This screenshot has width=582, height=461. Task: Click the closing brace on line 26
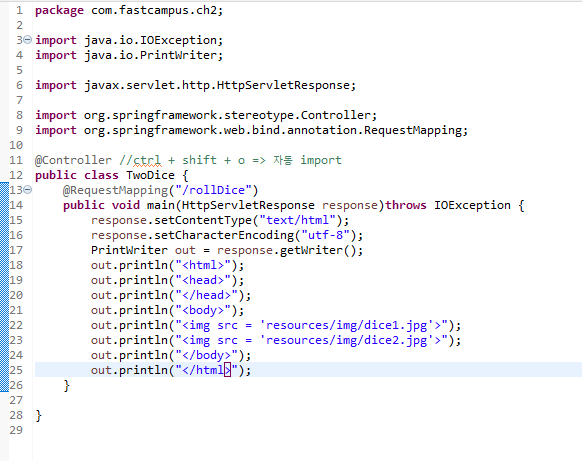click(x=66, y=386)
